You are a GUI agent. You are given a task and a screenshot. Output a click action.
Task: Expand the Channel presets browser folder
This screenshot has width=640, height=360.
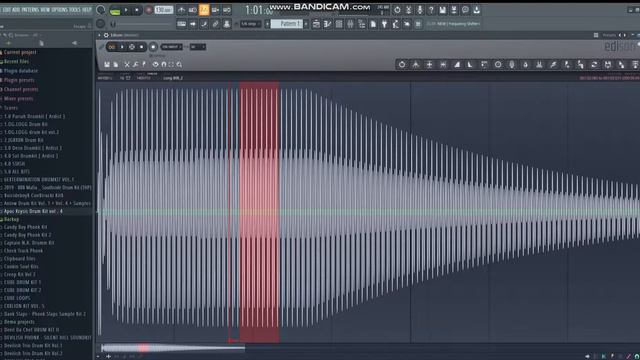pyautogui.click(x=20, y=89)
